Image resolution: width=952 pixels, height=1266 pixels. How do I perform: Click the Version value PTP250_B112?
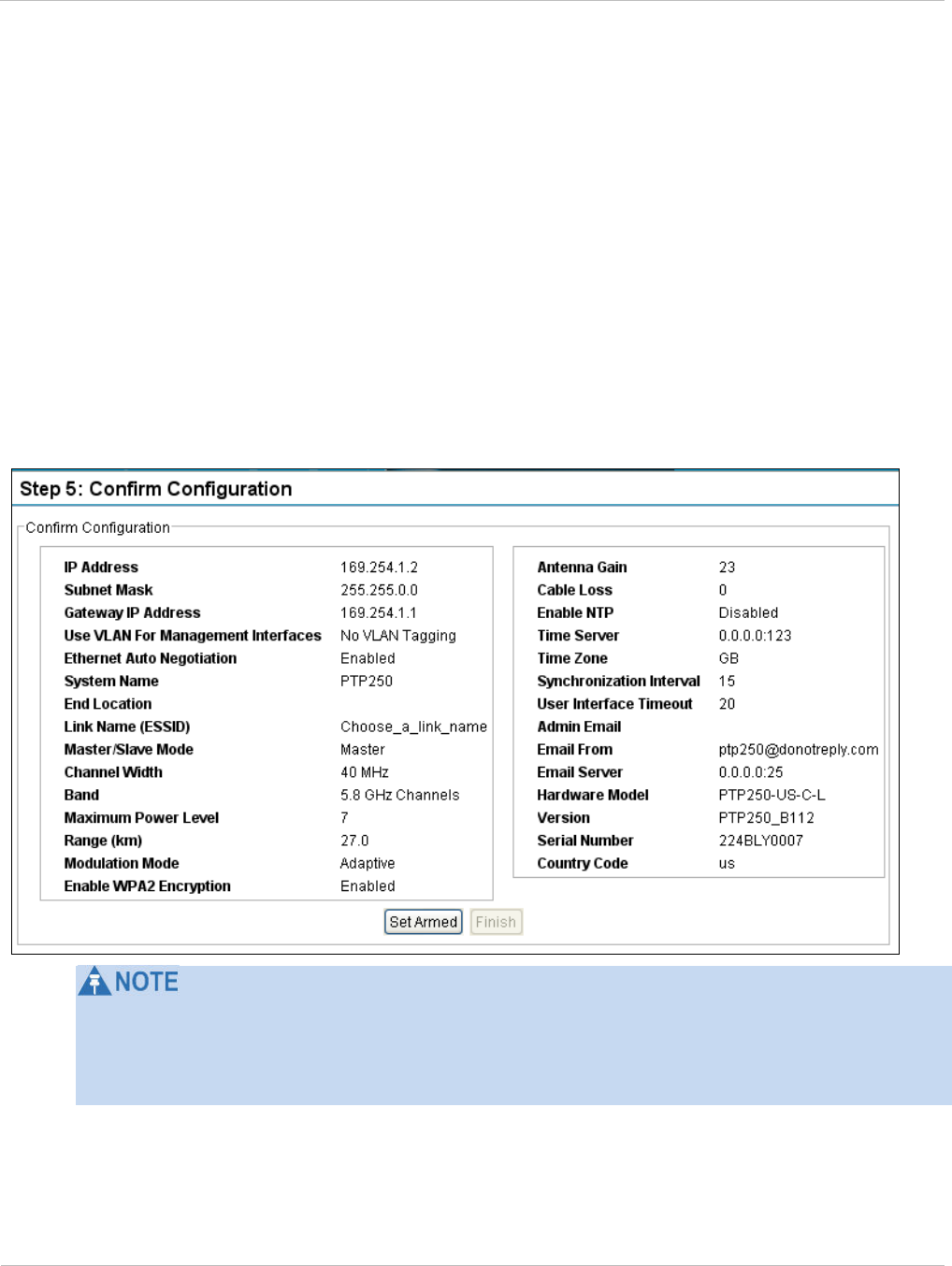[x=766, y=818]
